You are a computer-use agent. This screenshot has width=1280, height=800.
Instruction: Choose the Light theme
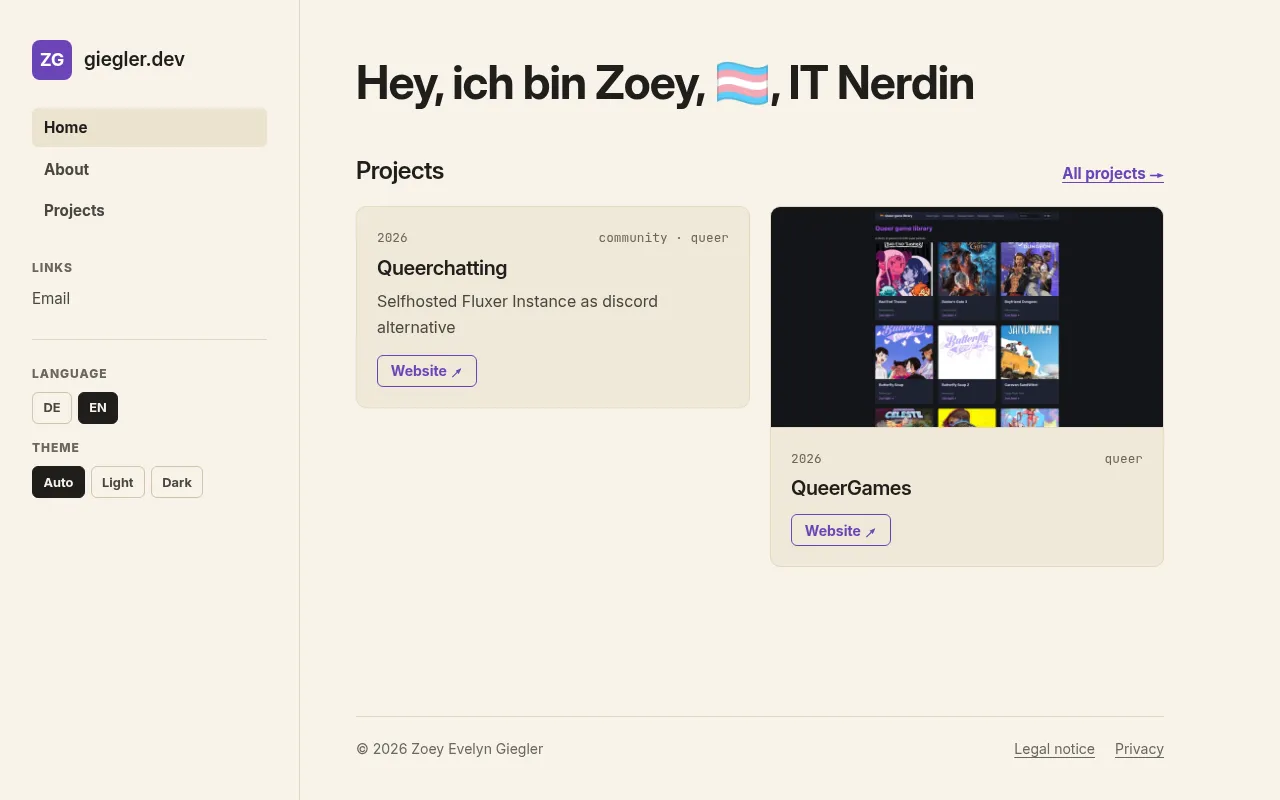[x=118, y=482]
